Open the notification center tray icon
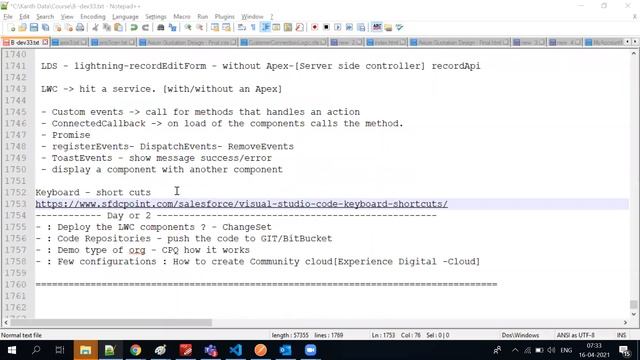The image size is (640, 360). click(625, 350)
